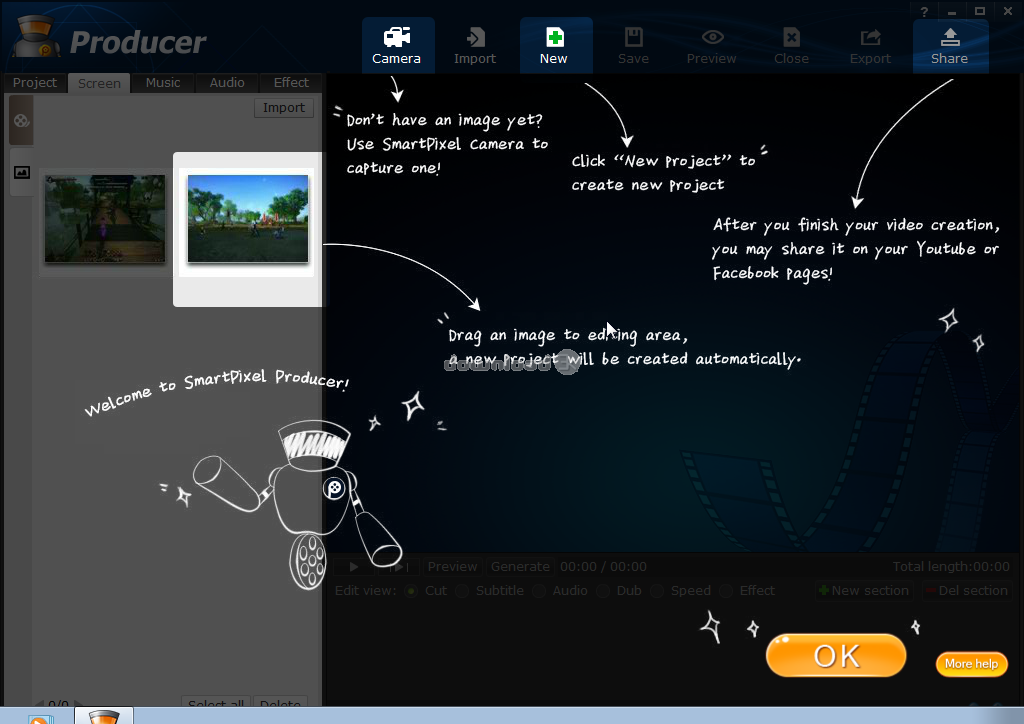
Task: Select the Audio edit view radio
Action: pos(539,591)
